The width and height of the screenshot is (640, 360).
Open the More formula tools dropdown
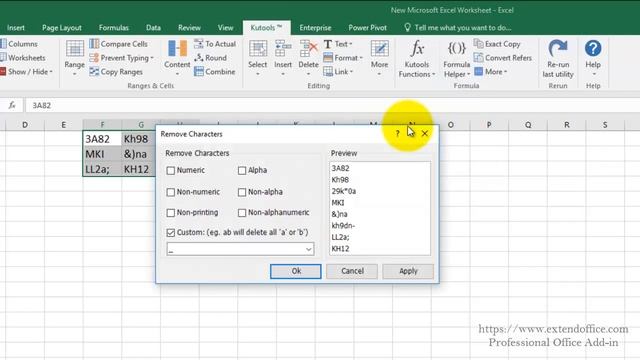pos(491,72)
